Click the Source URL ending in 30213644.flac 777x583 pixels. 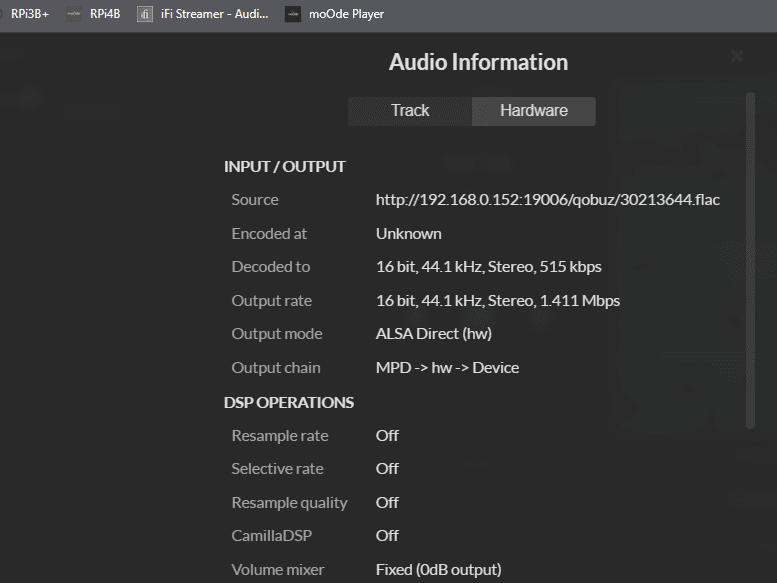pos(547,200)
